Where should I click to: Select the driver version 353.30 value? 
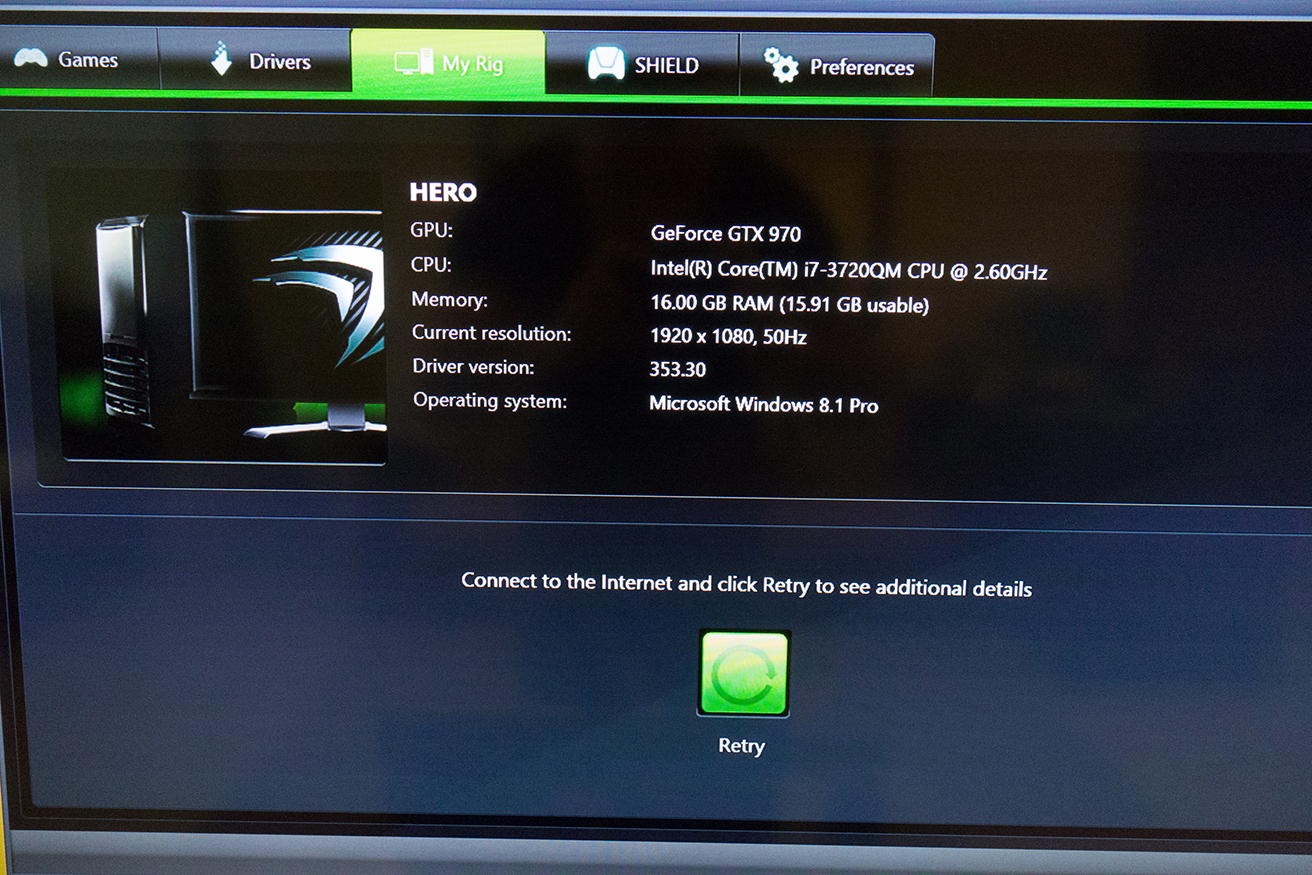tap(678, 369)
